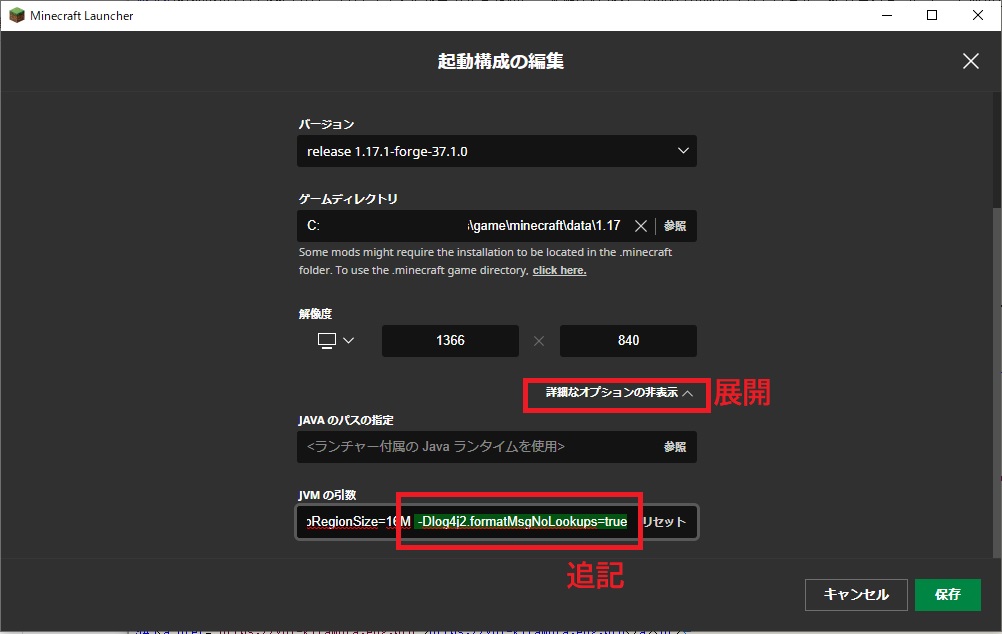Screen dimensions: 1002x634
Task: Follow the 'click here.' link
Action: point(559,270)
